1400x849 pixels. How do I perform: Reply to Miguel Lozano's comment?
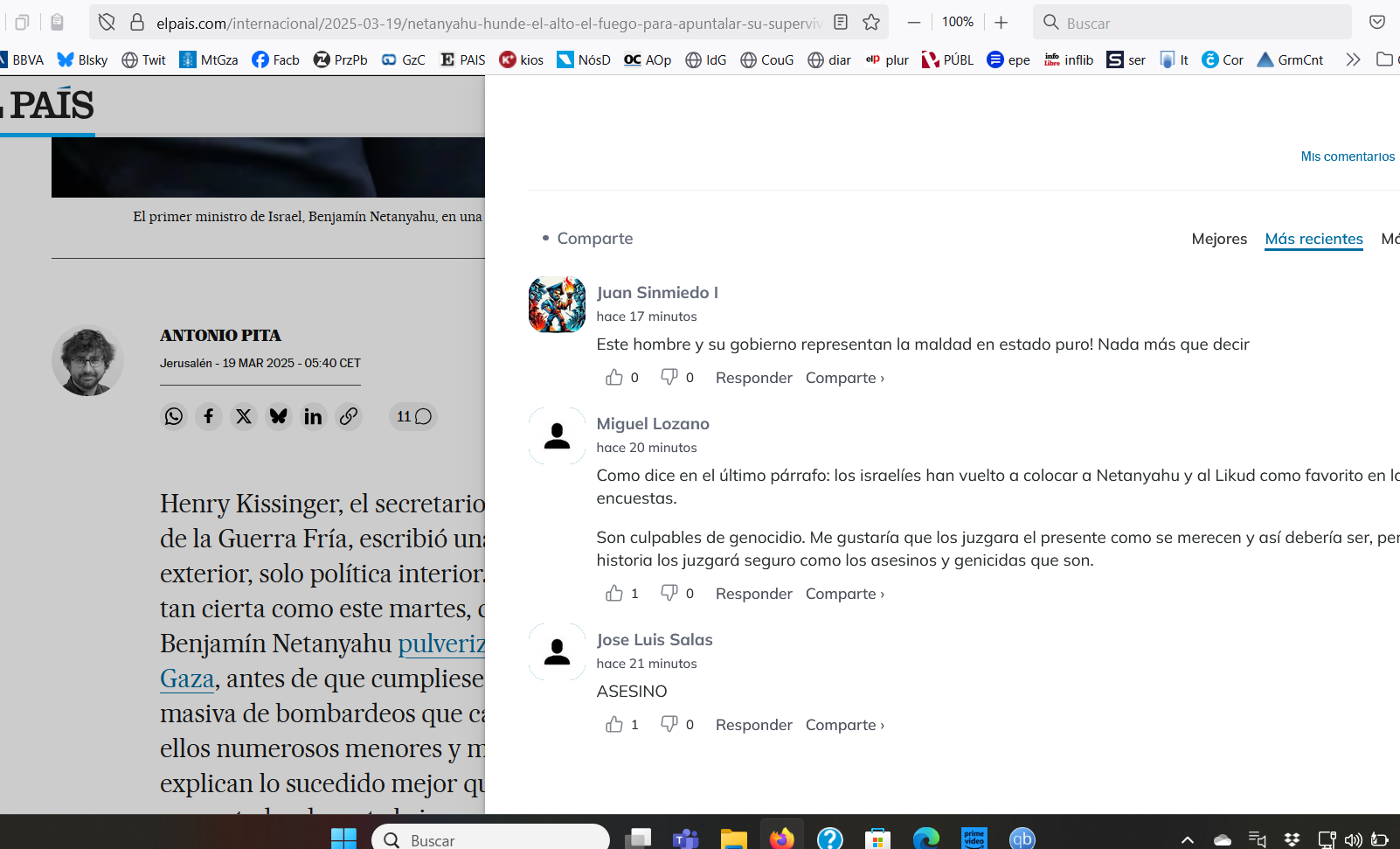(753, 594)
